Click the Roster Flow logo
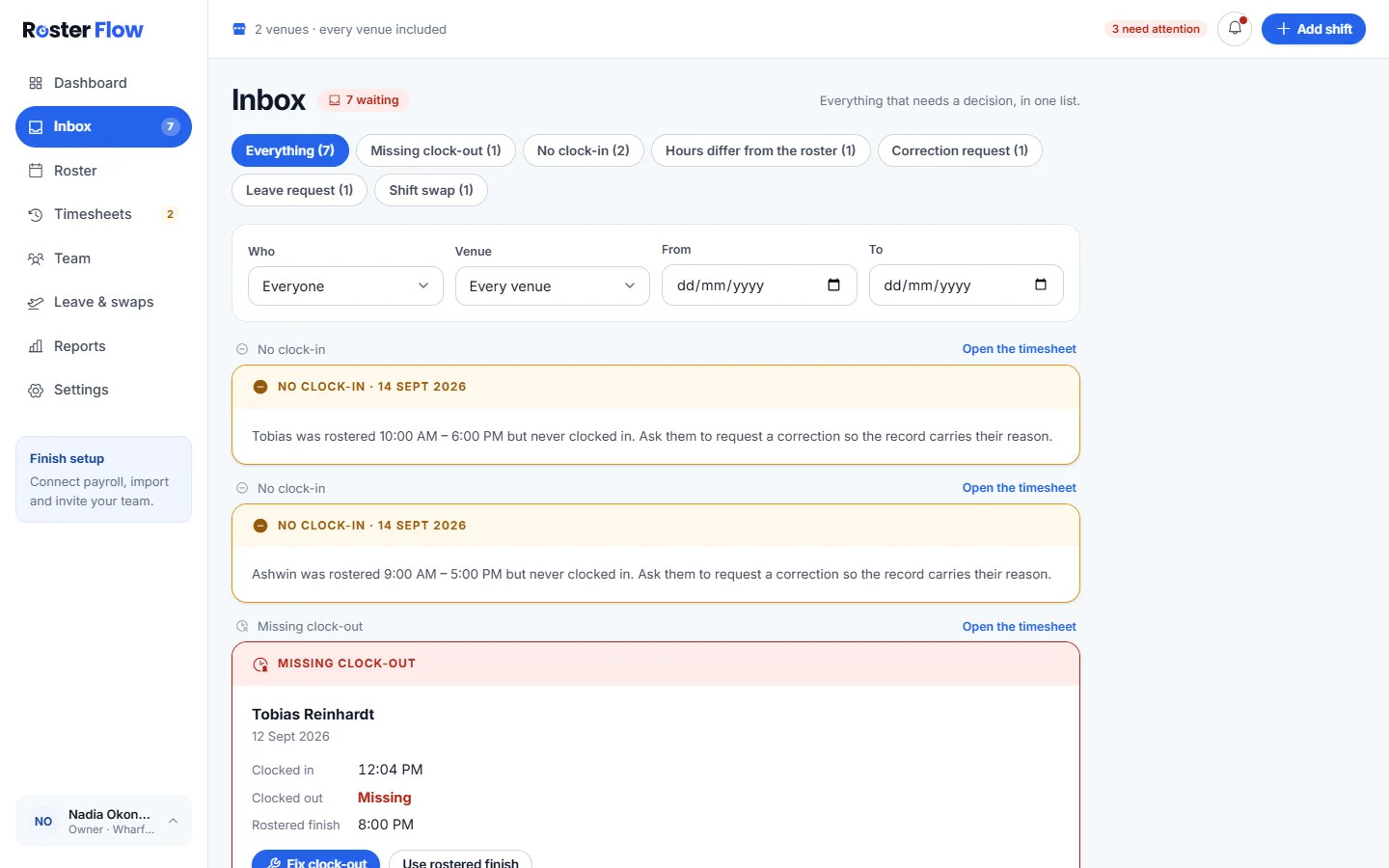Image resolution: width=1389 pixels, height=868 pixels. 83,30
